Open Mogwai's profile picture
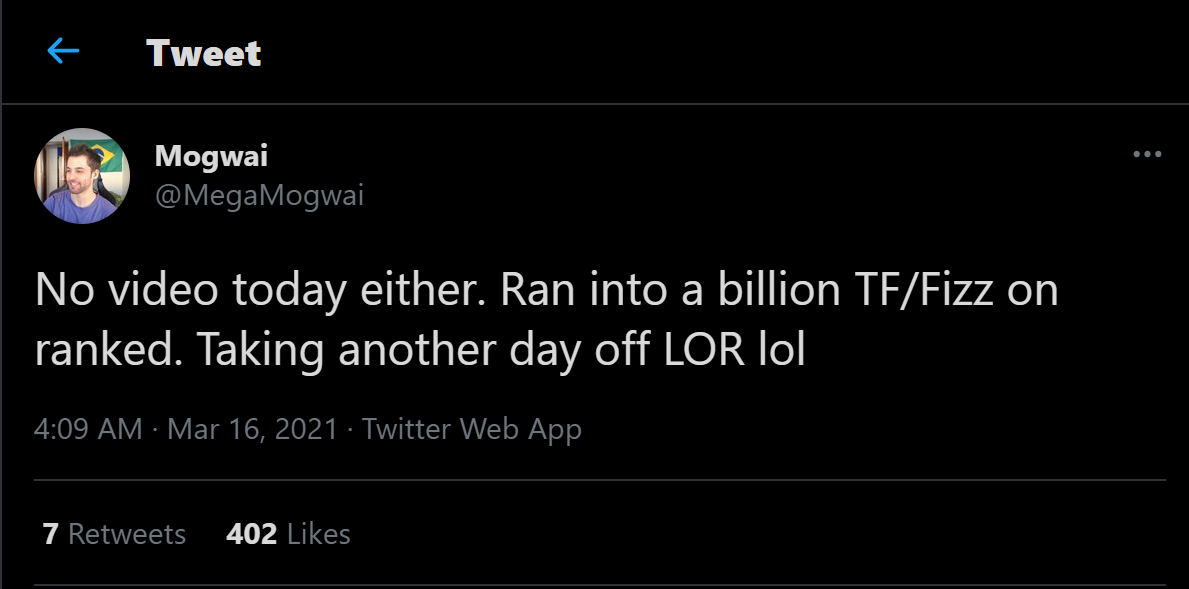The image size is (1189, 589). (83, 176)
